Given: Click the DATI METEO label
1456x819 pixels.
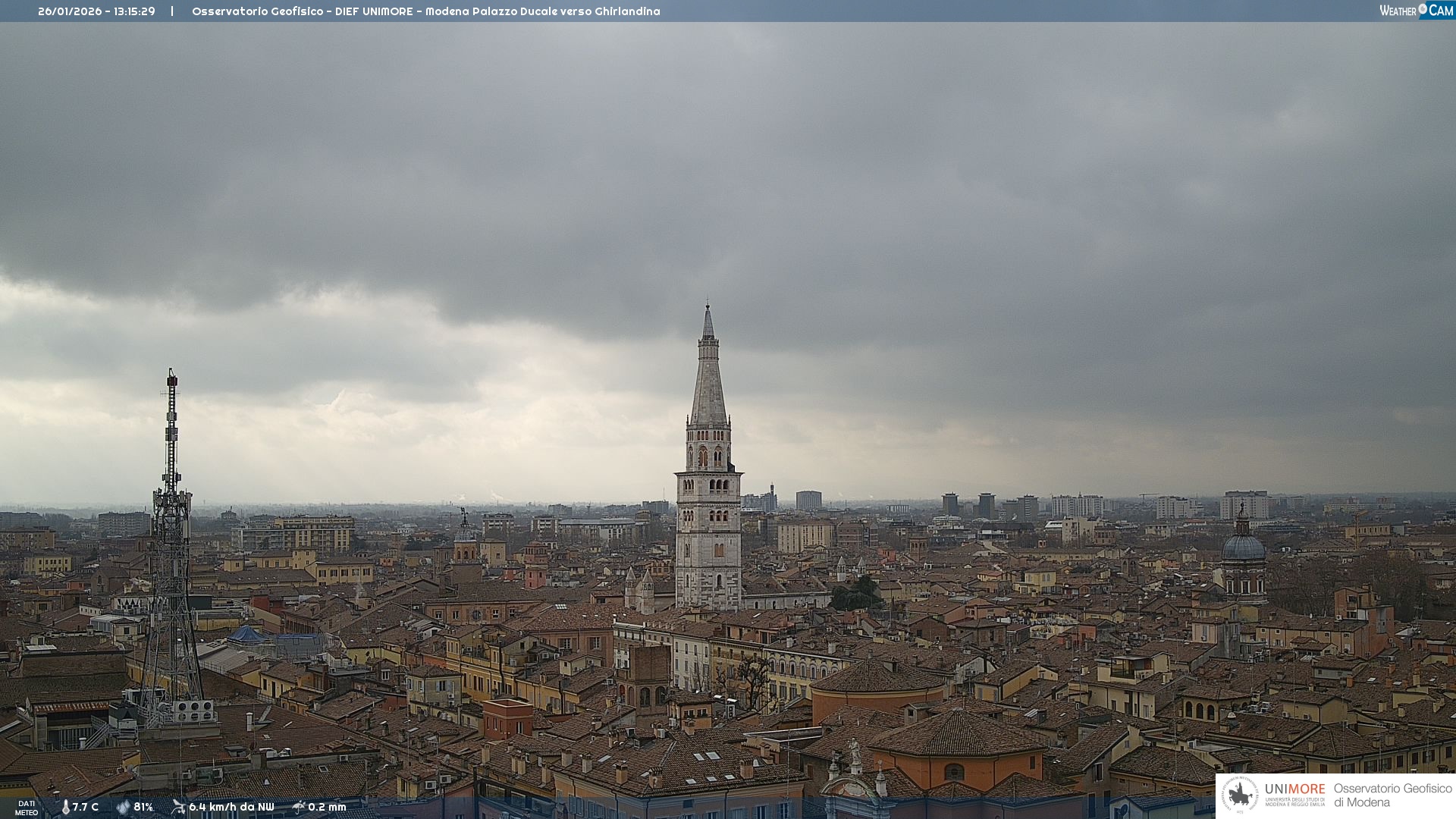Looking at the screenshot, I should [27, 808].
